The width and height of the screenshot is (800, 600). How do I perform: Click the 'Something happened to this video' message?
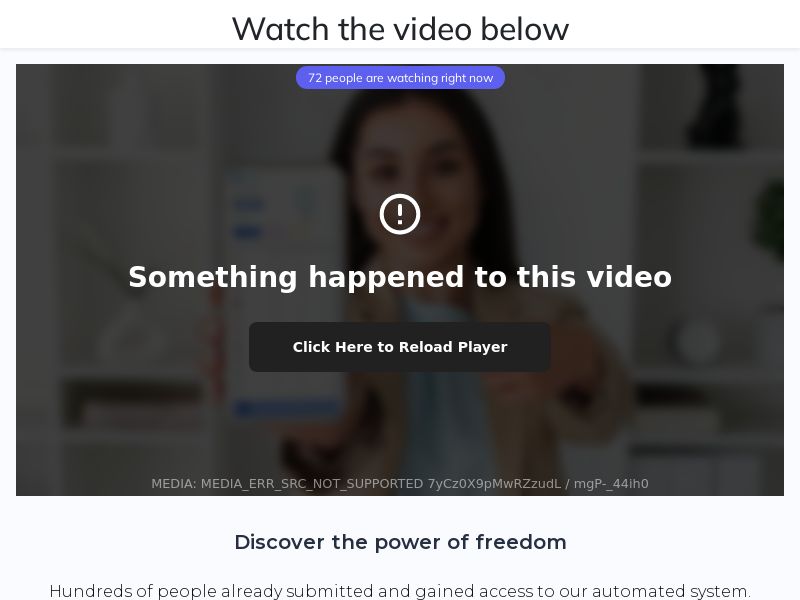(x=400, y=277)
